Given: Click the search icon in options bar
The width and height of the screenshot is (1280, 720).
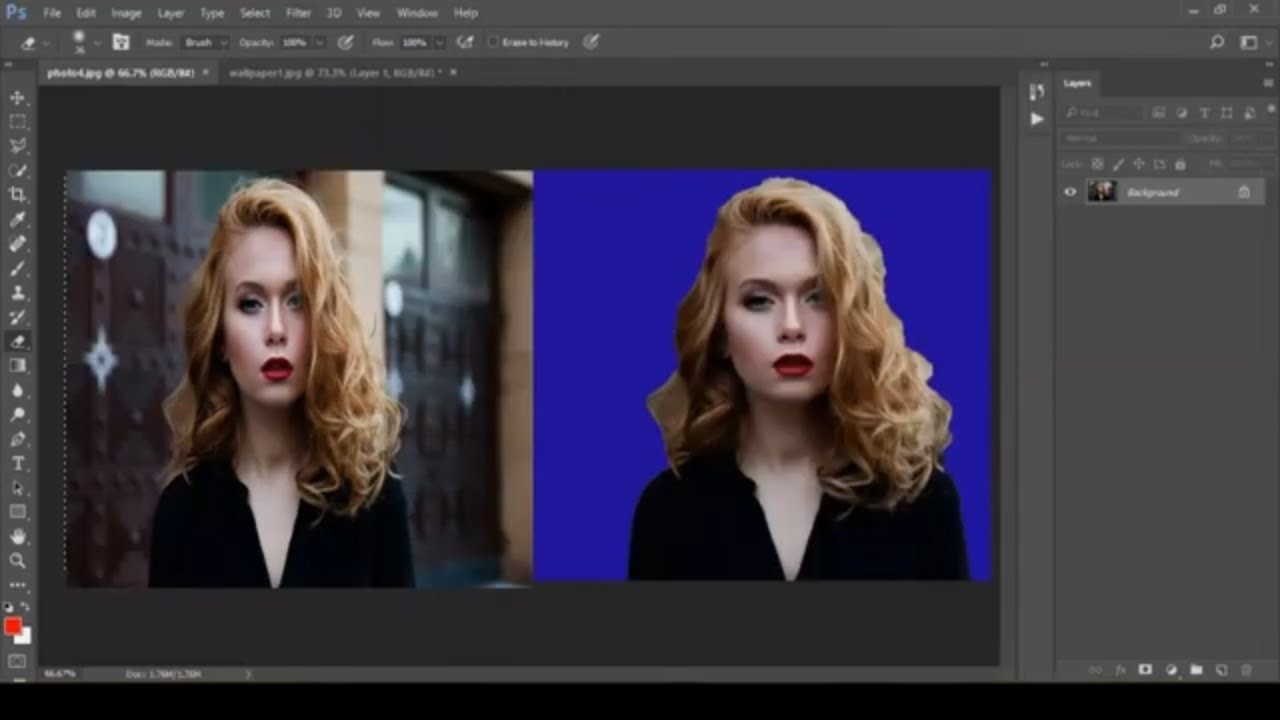Looking at the screenshot, I should click(x=1217, y=42).
